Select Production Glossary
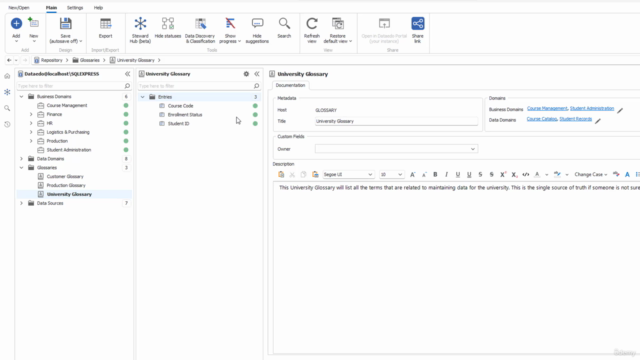This screenshot has width=640, height=360. tap(66, 185)
